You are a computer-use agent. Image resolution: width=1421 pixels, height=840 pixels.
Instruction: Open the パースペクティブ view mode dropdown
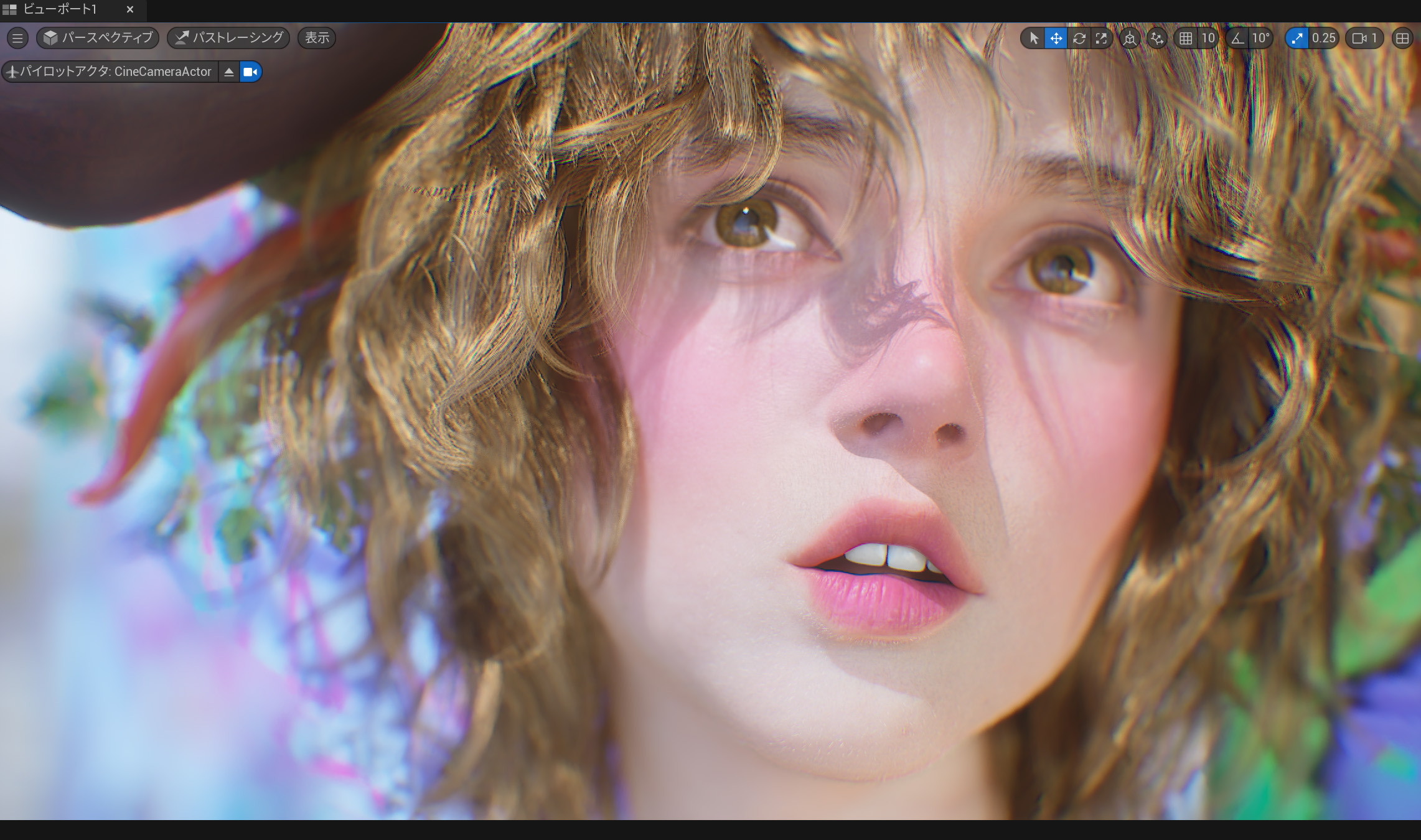[98, 38]
